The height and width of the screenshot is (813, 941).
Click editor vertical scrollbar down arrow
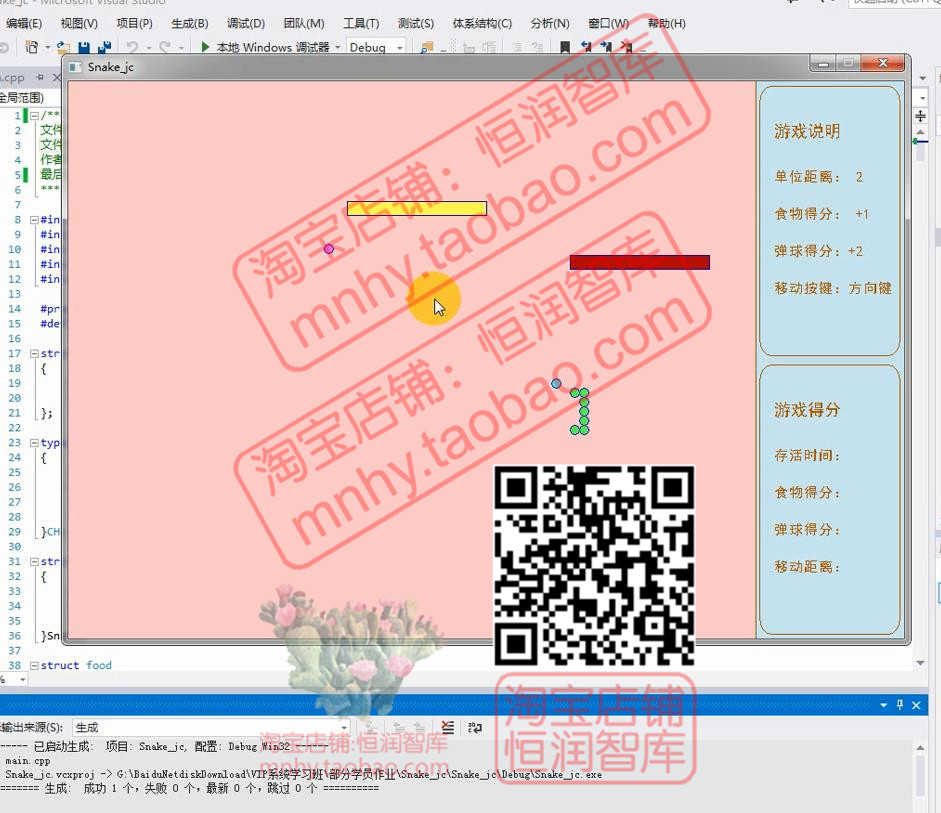[921, 663]
